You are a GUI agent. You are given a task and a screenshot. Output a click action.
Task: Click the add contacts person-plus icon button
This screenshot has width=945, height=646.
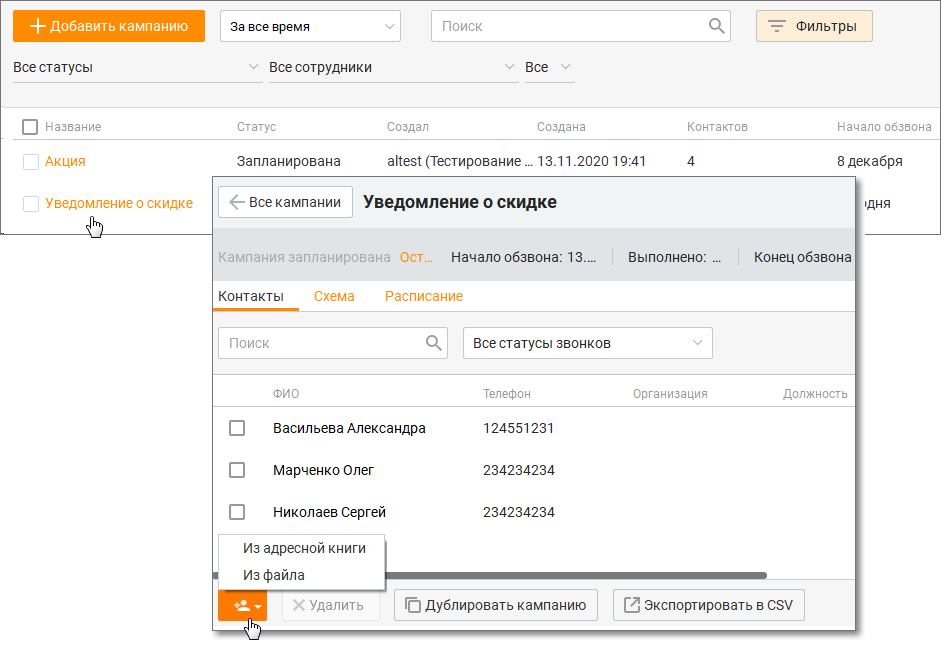tap(242, 605)
